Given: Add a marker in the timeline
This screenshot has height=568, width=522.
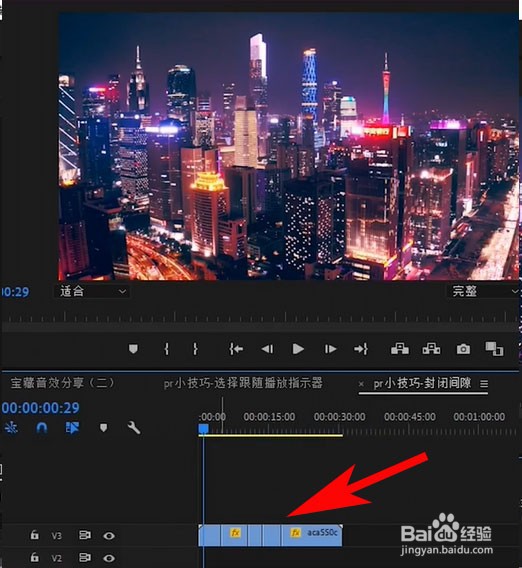Looking at the screenshot, I should point(104,428).
